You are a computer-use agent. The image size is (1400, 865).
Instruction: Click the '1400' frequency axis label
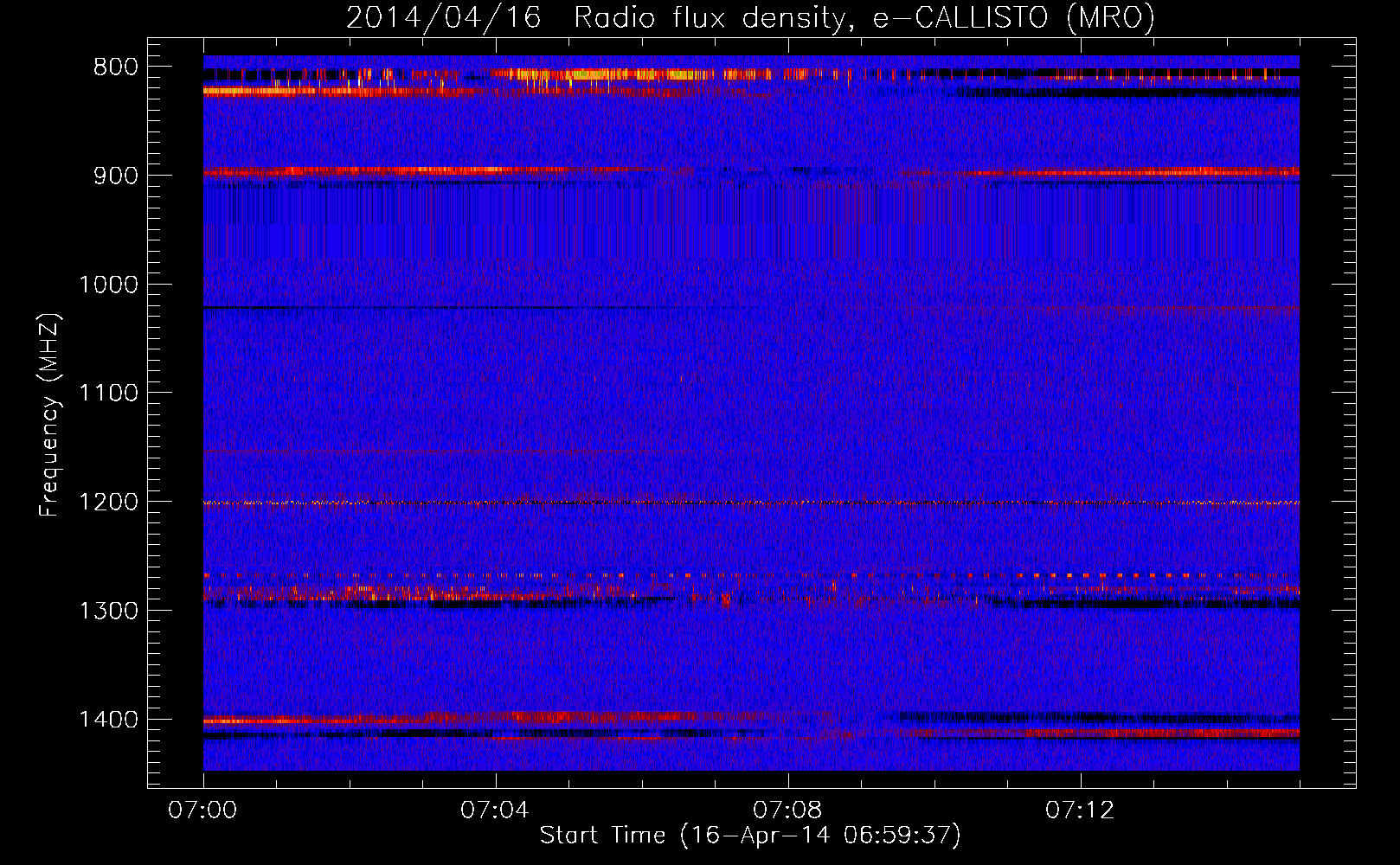(108, 720)
